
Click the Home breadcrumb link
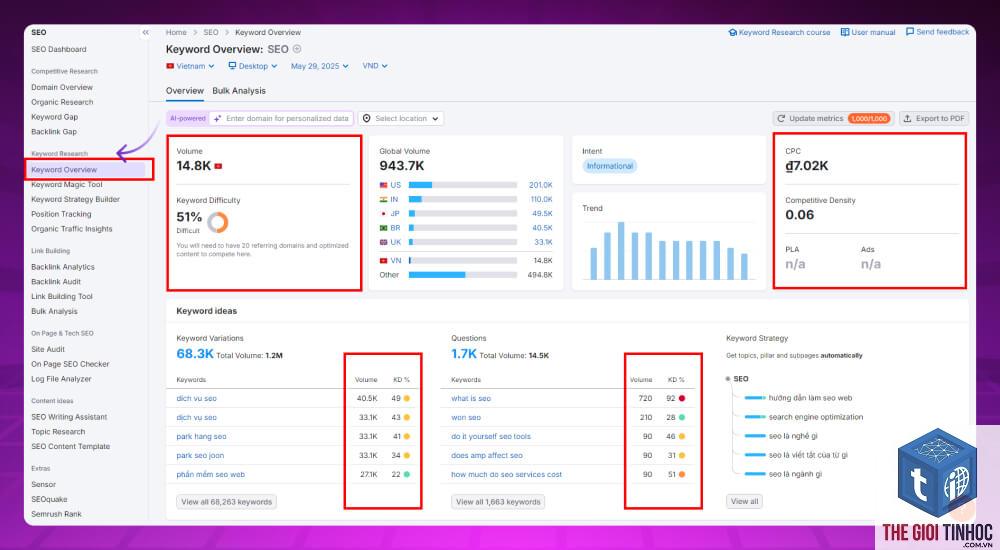176,33
